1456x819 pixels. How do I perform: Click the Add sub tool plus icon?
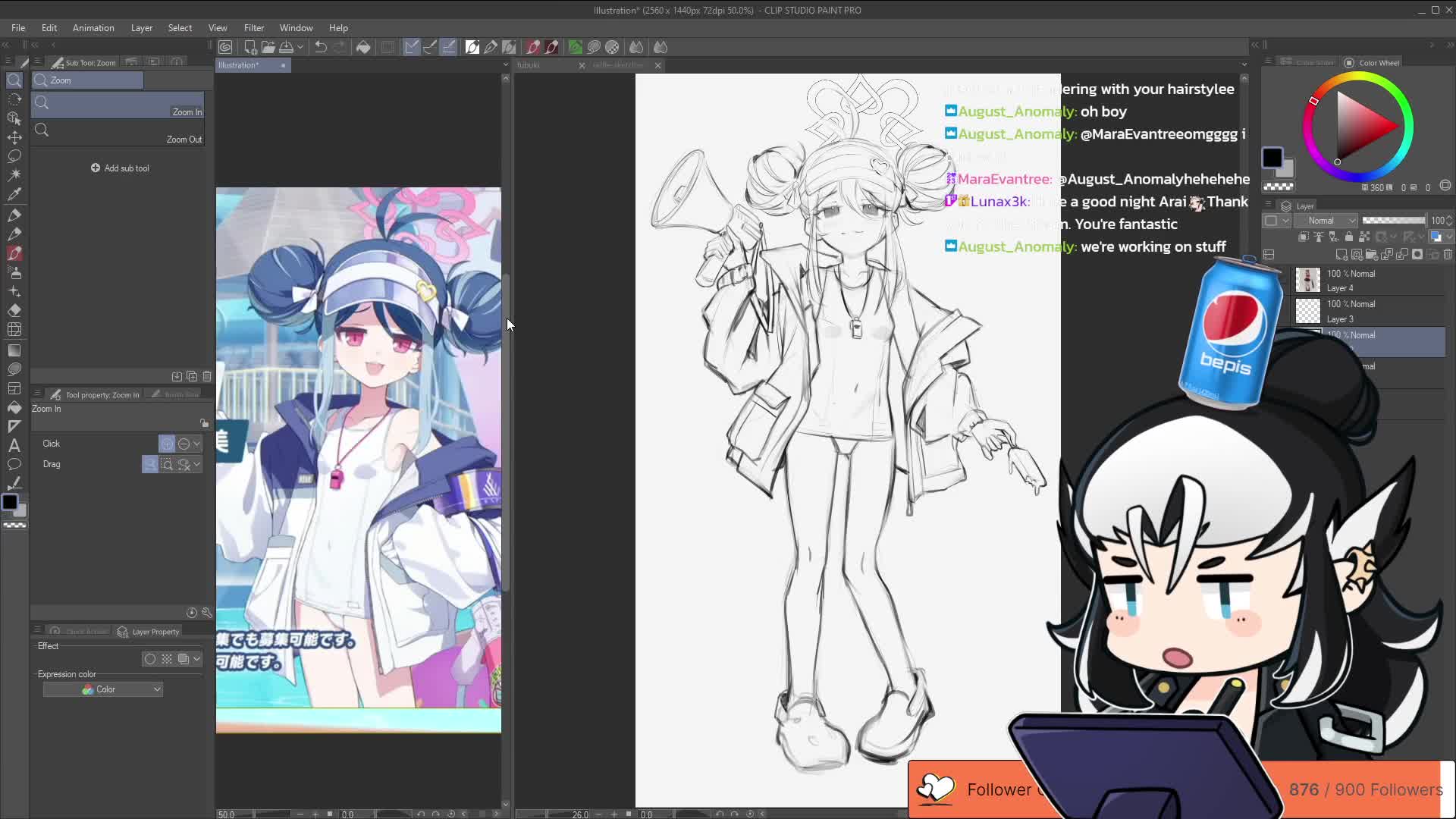click(96, 168)
